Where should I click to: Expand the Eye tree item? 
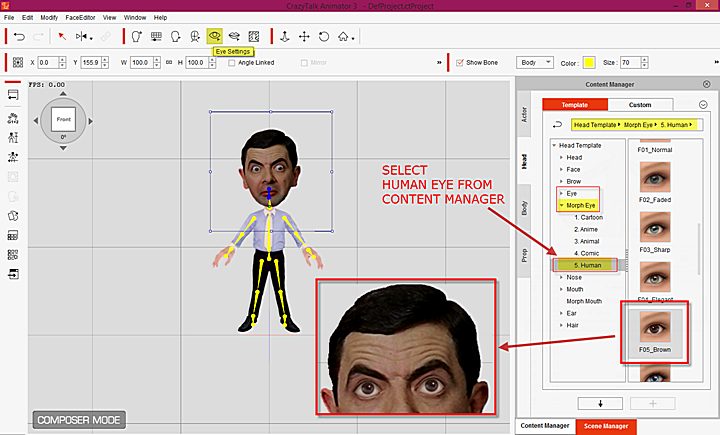(x=561, y=193)
